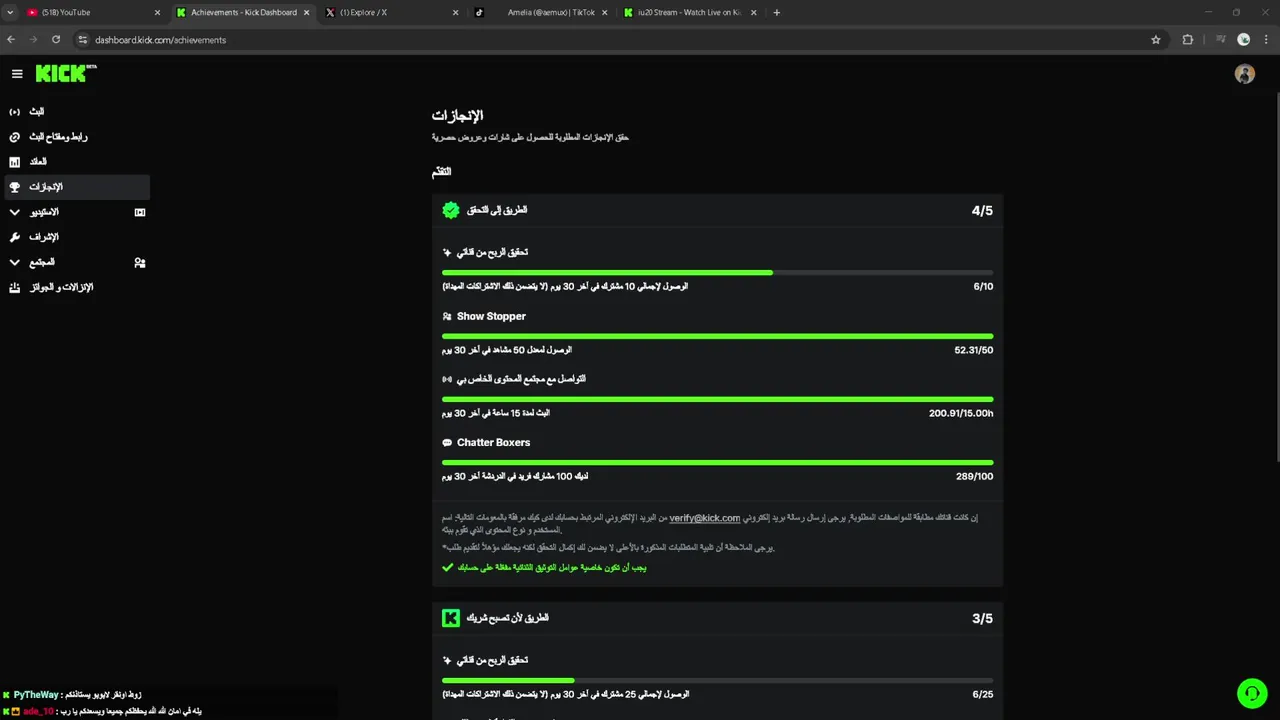Click the revenue (العائد) chart icon
Image resolution: width=1280 pixels, height=720 pixels.
(14, 162)
